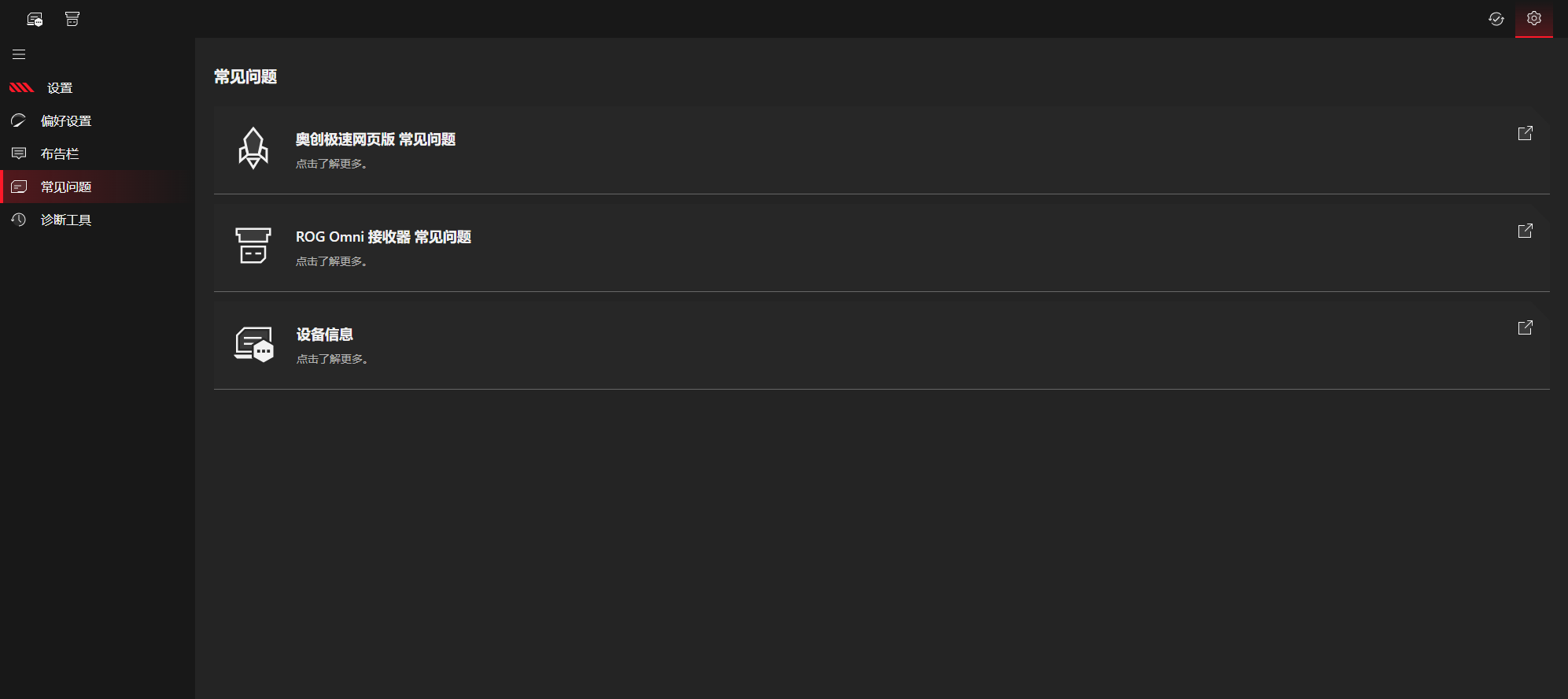Image resolution: width=1568 pixels, height=699 pixels.
Task: Open 诊断工具 in the sidebar
Action: (66, 220)
